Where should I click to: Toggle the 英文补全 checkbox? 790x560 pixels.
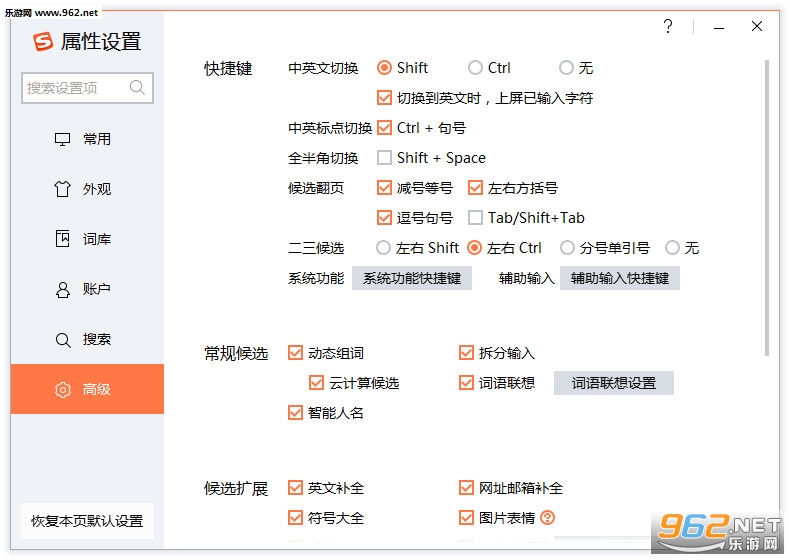[x=295, y=488]
